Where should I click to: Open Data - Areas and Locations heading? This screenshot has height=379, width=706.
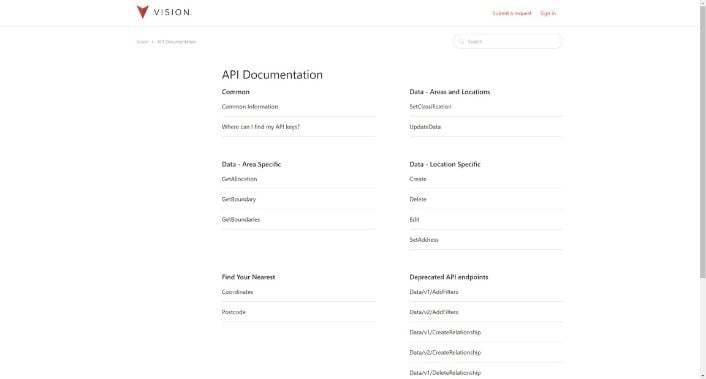point(450,92)
